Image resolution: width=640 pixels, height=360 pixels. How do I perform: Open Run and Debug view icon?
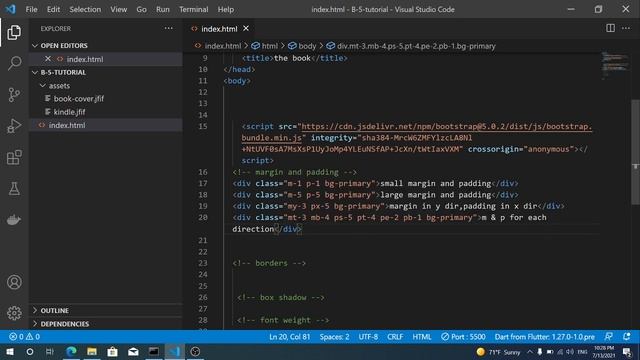point(14,126)
